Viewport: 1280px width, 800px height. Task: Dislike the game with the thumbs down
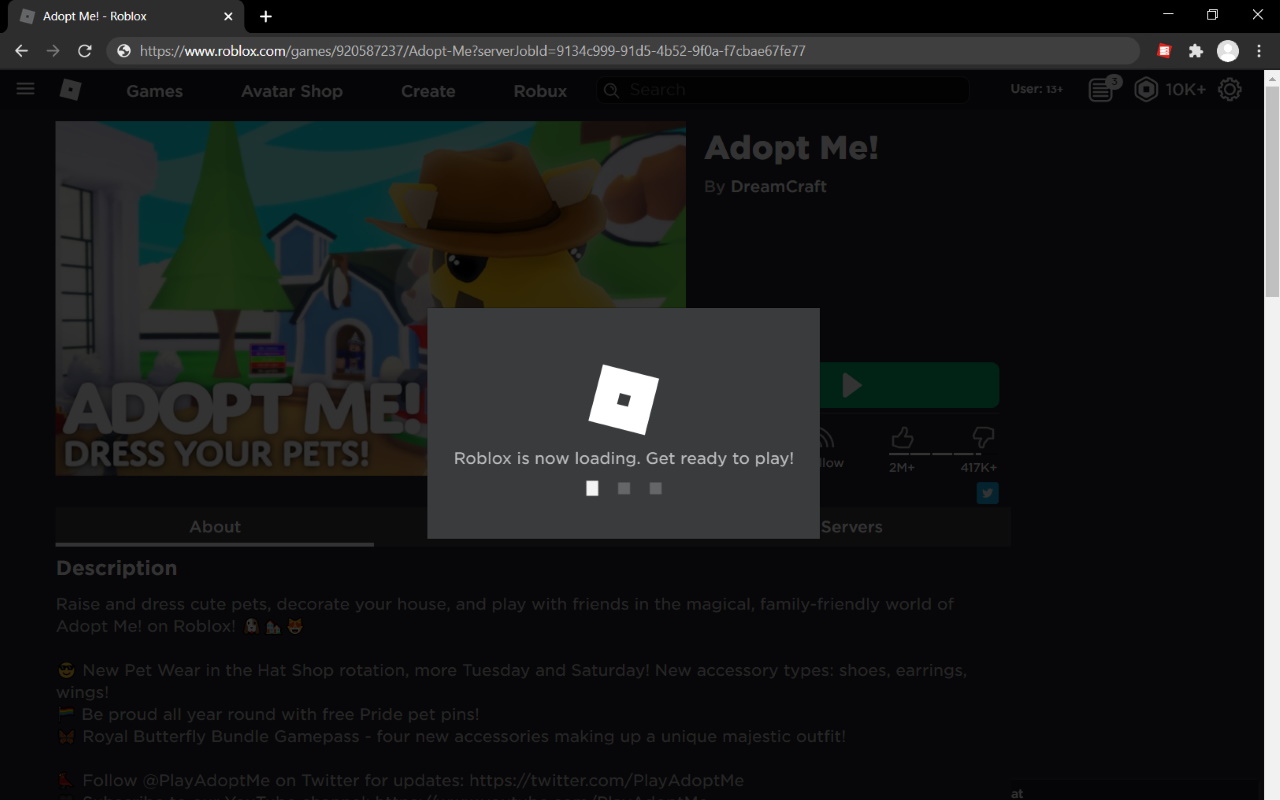982,436
